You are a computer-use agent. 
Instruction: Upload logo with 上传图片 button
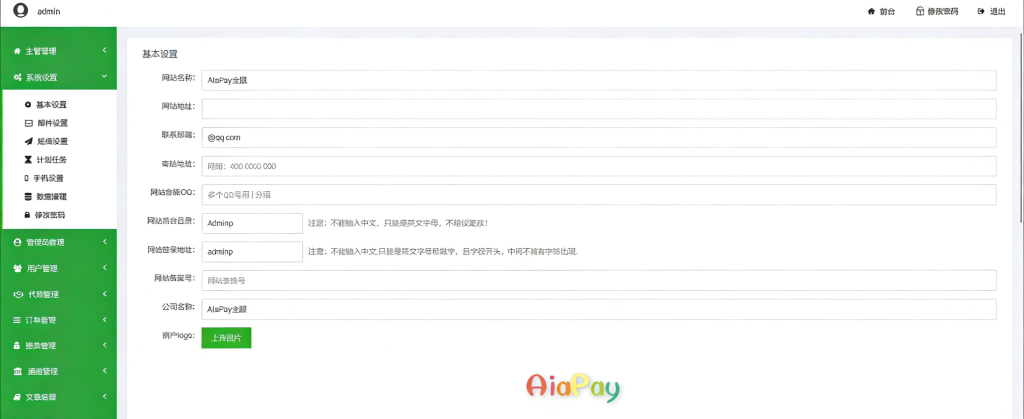pyautogui.click(x=226, y=337)
